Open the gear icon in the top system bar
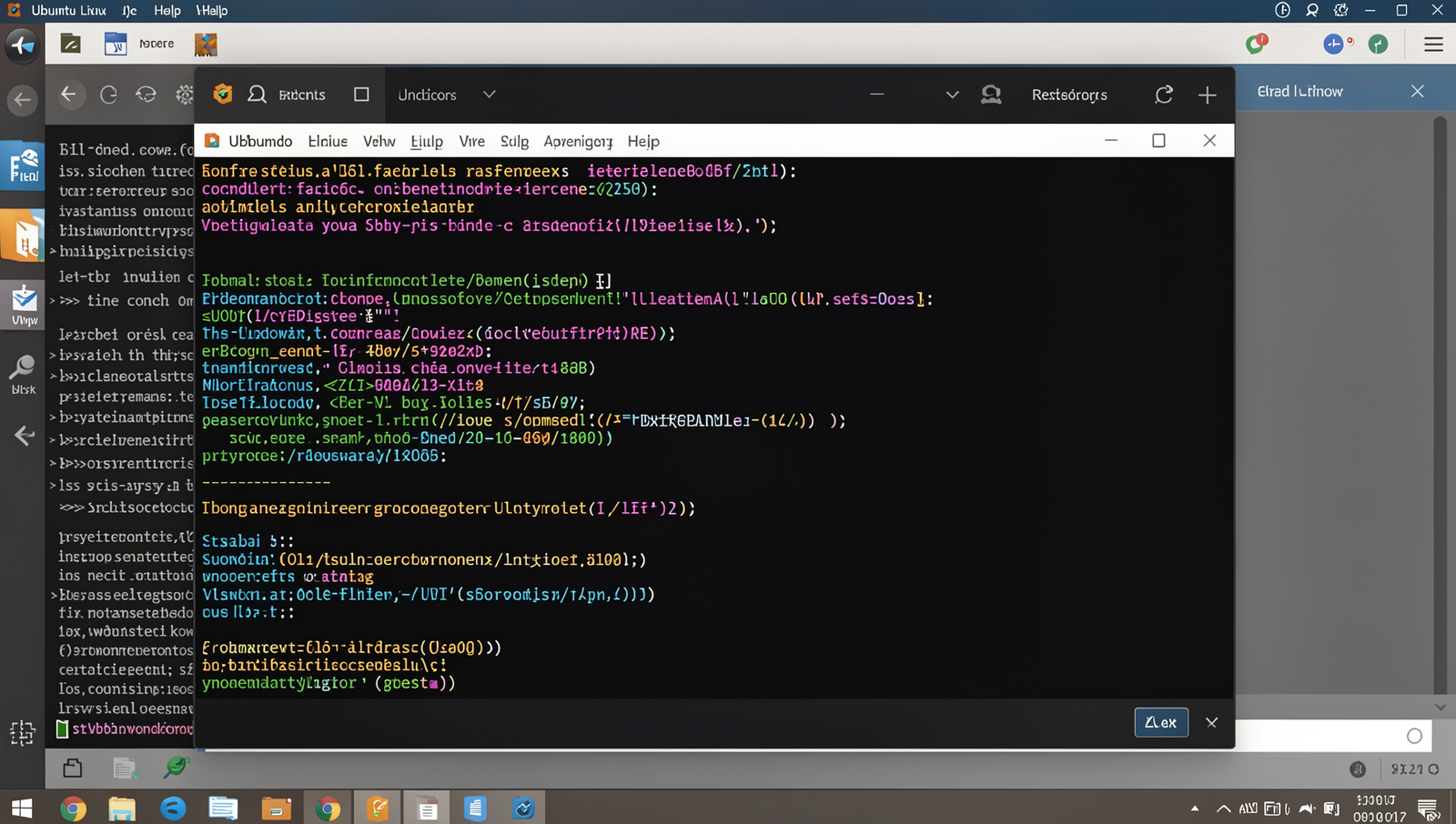The width and height of the screenshot is (1456, 824). [1340, 10]
